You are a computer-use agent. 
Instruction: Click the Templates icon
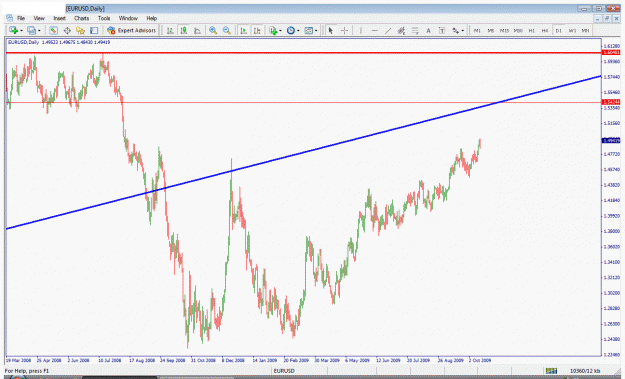pyautogui.click(x=309, y=30)
